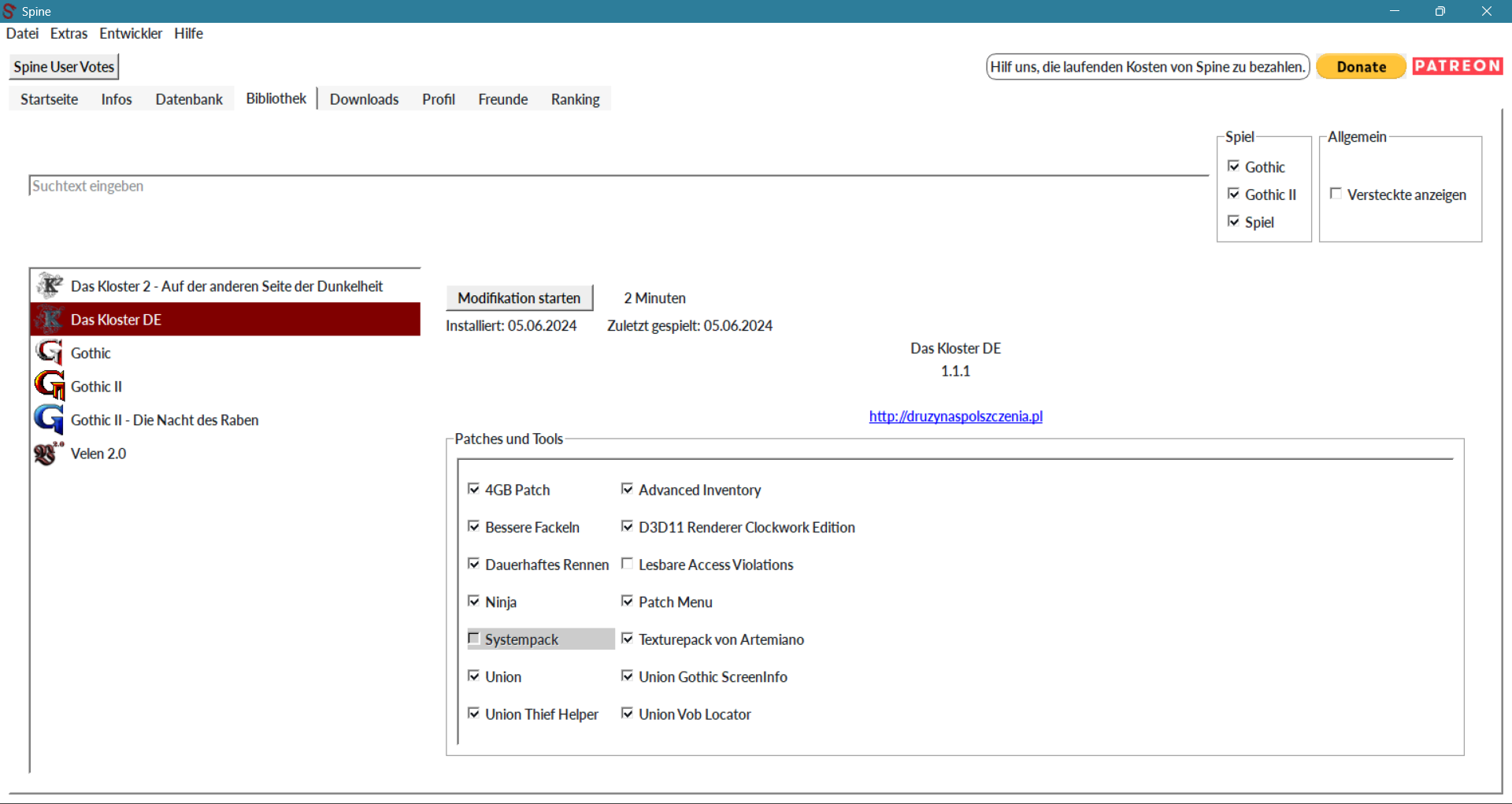Viewport: 1512px width, 804px height.
Task: Click the Das Kloster DE list icon
Action: (x=50, y=320)
